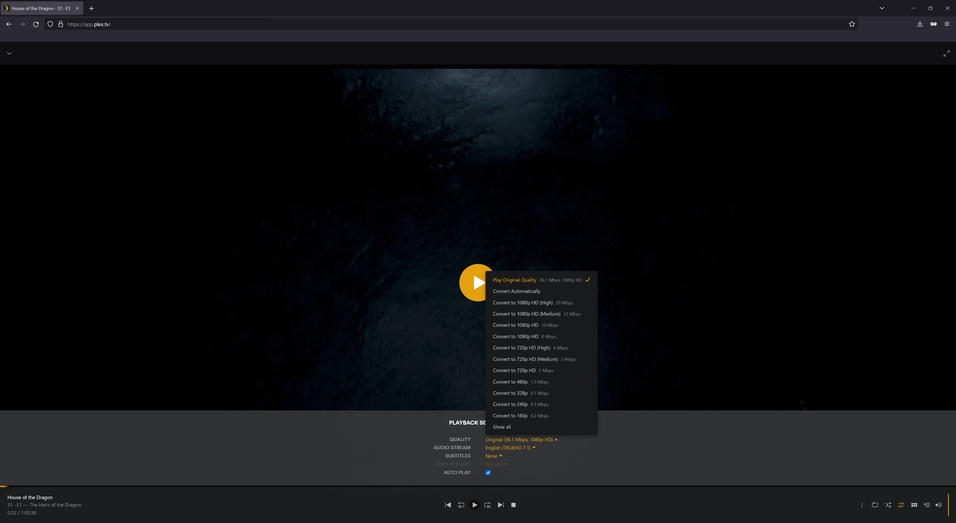Viewport: 956px width, 523px height.
Task: Open the Quality dropdown showing Original 36.1 Mbps
Action: click(521, 439)
